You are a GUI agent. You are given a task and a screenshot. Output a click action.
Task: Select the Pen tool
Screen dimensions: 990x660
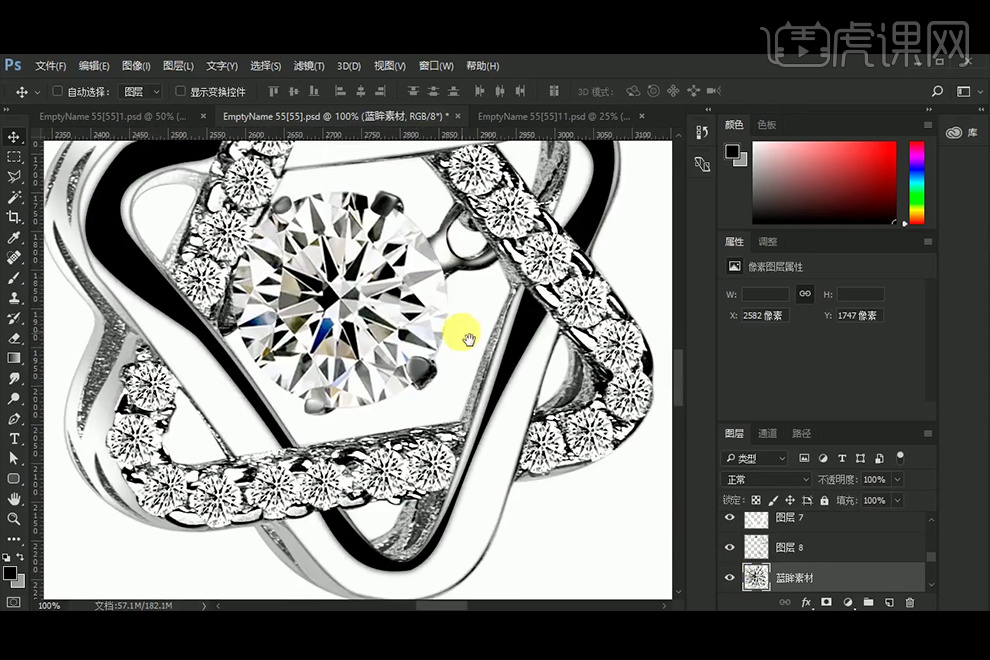[13, 419]
